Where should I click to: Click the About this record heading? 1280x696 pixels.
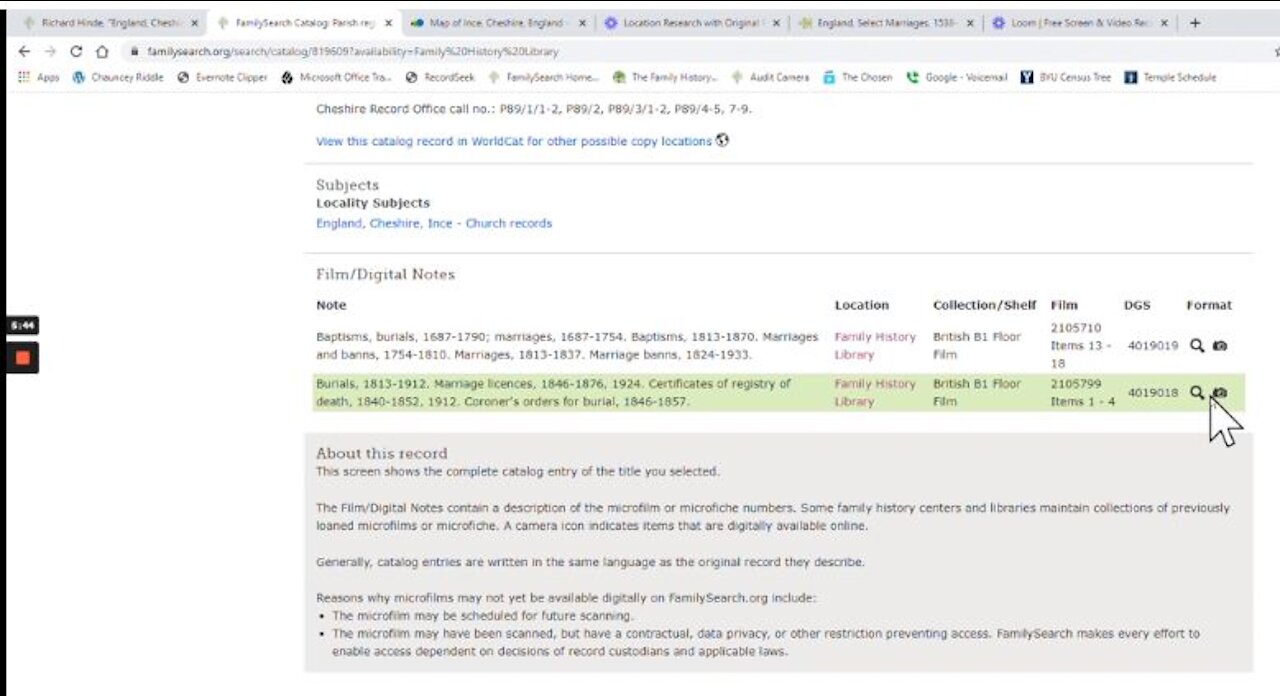(x=382, y=453)
